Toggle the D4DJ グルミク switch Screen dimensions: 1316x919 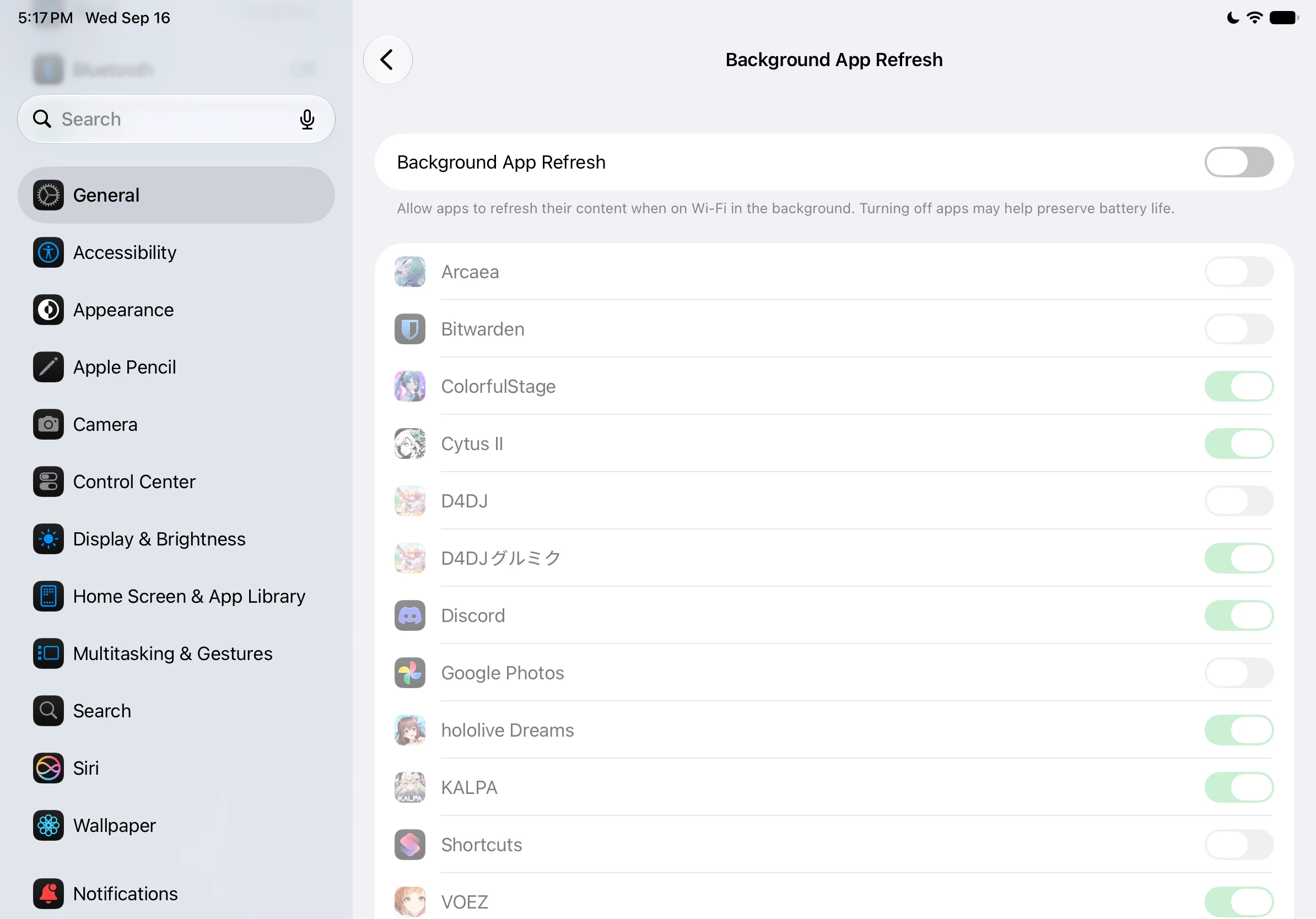click(x=1239, y=558)
